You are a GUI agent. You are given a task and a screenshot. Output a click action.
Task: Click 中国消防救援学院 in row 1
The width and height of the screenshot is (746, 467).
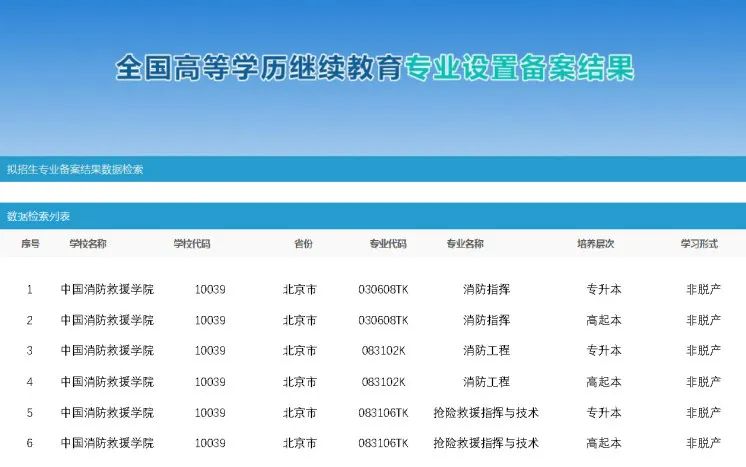pos(107,290)
